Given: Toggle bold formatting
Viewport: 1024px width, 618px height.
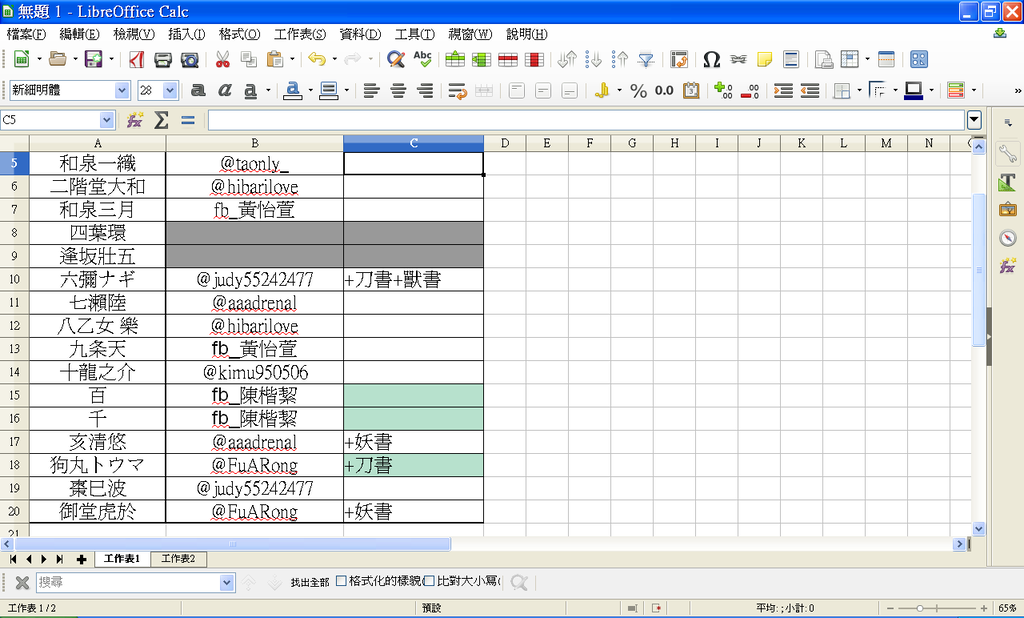Looking at the screenshot, I should tap(198, 91).
